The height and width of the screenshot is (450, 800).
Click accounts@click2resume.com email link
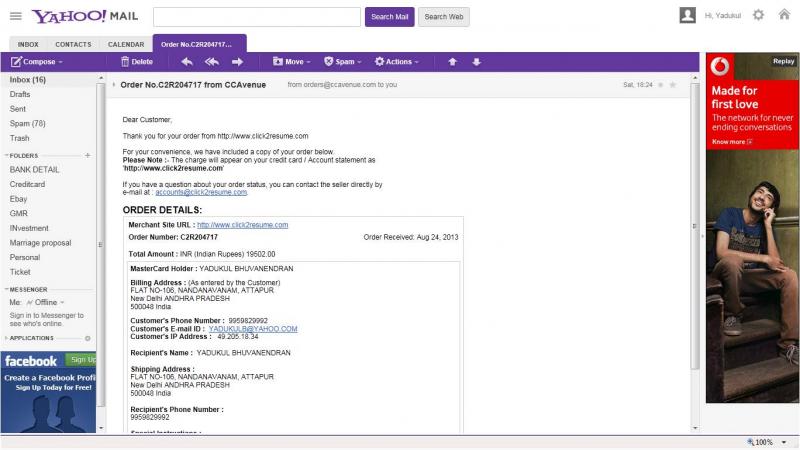coord(201,192)
